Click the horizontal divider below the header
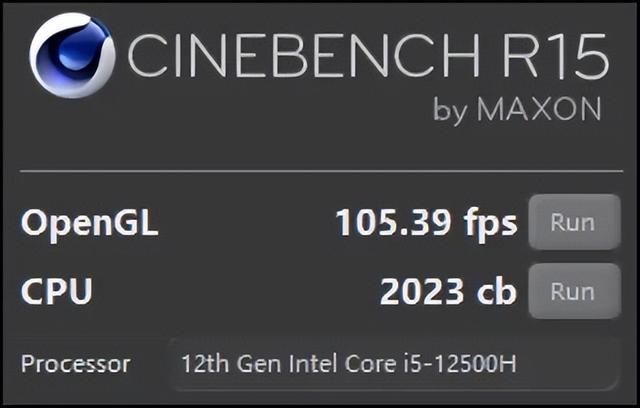This screenshot has width=640, height=408. coord(322,171)
